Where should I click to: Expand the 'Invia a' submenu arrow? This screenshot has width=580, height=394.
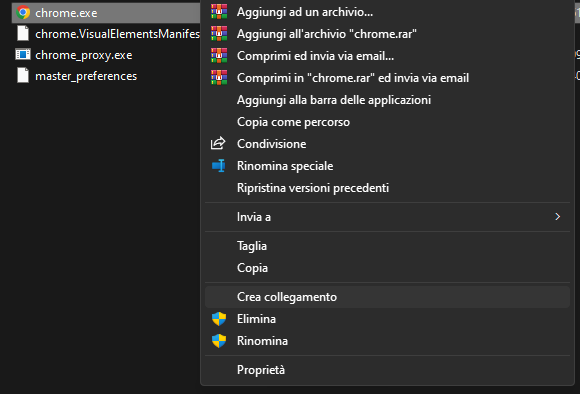[557, 217]
